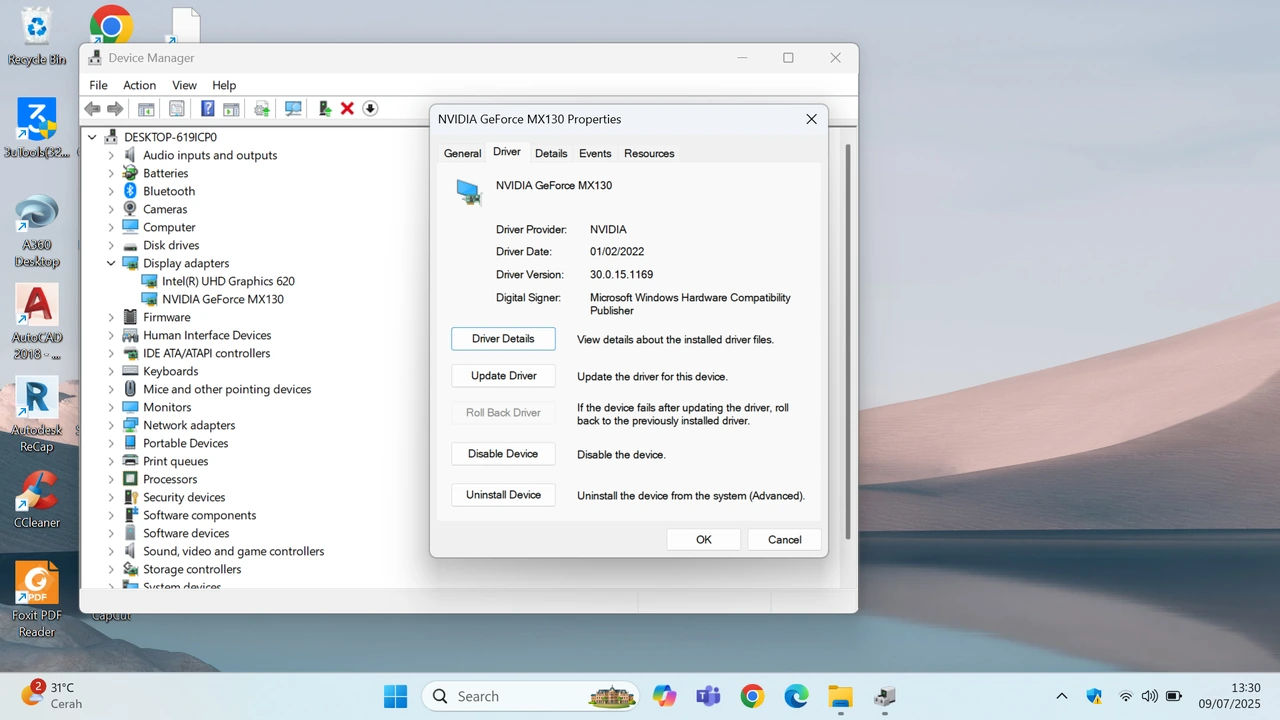Screen dimensions: 1280x720
Task: Click the Security devices key icon
Action: pyautogui.click(x=130, y=497)
